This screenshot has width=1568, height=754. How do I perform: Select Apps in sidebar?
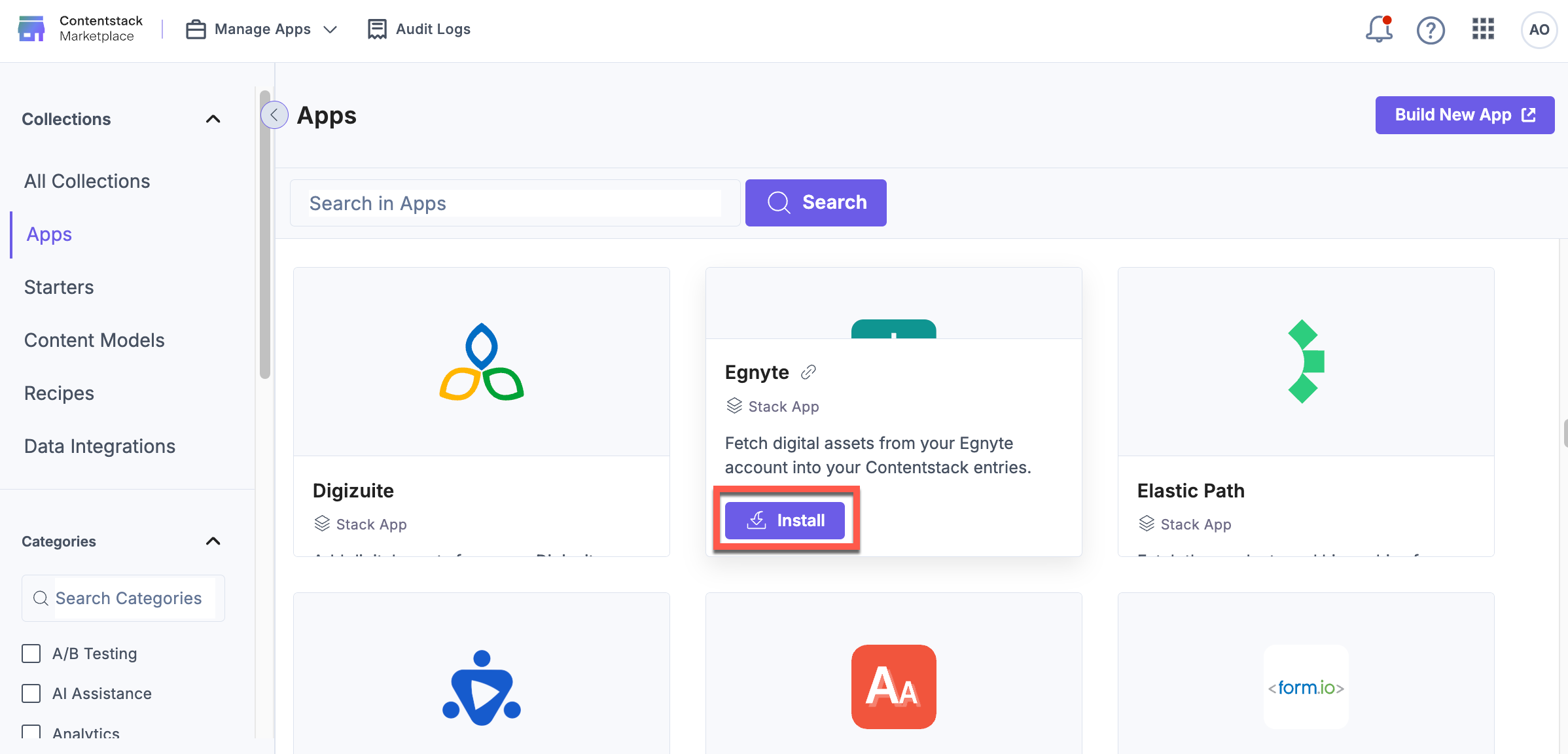49,234
